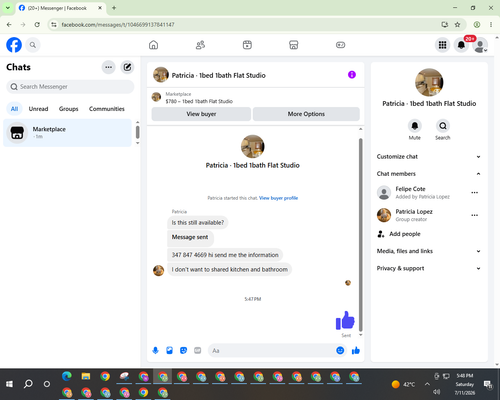Open the account profile avatar menu
The image size is (500, 400).
480,45
